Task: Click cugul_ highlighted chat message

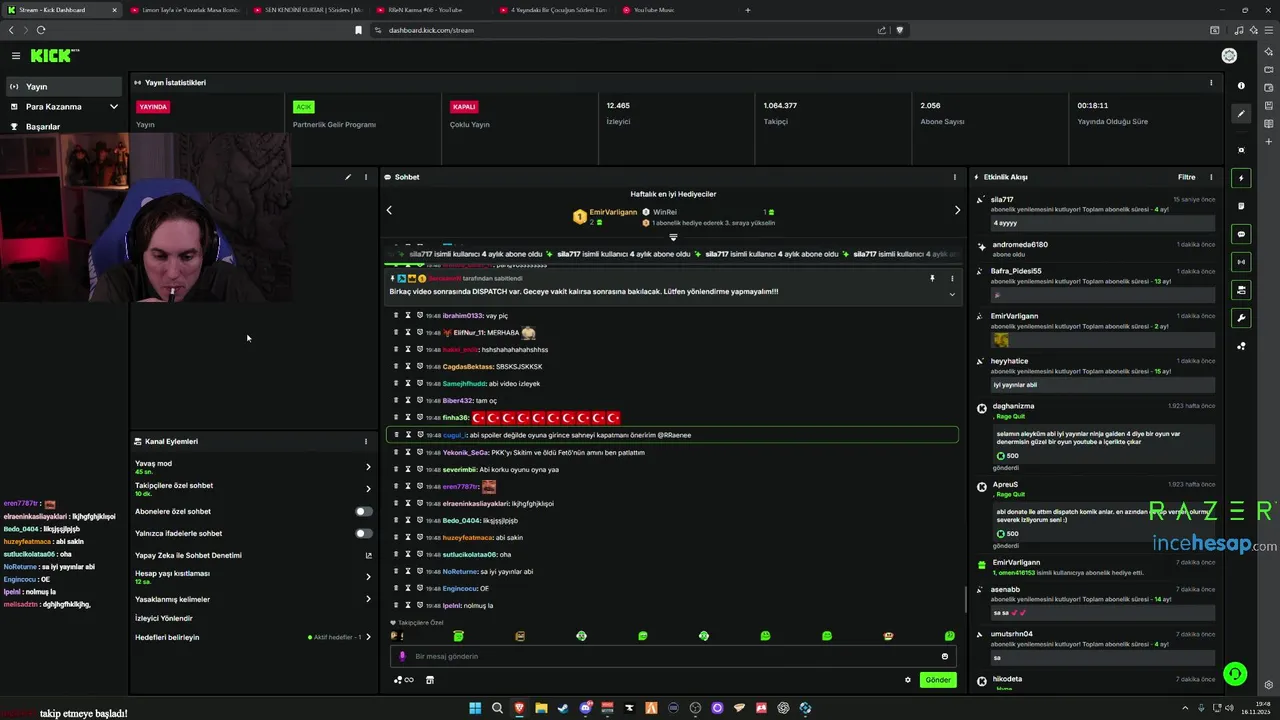Action: tap(672, 435)
